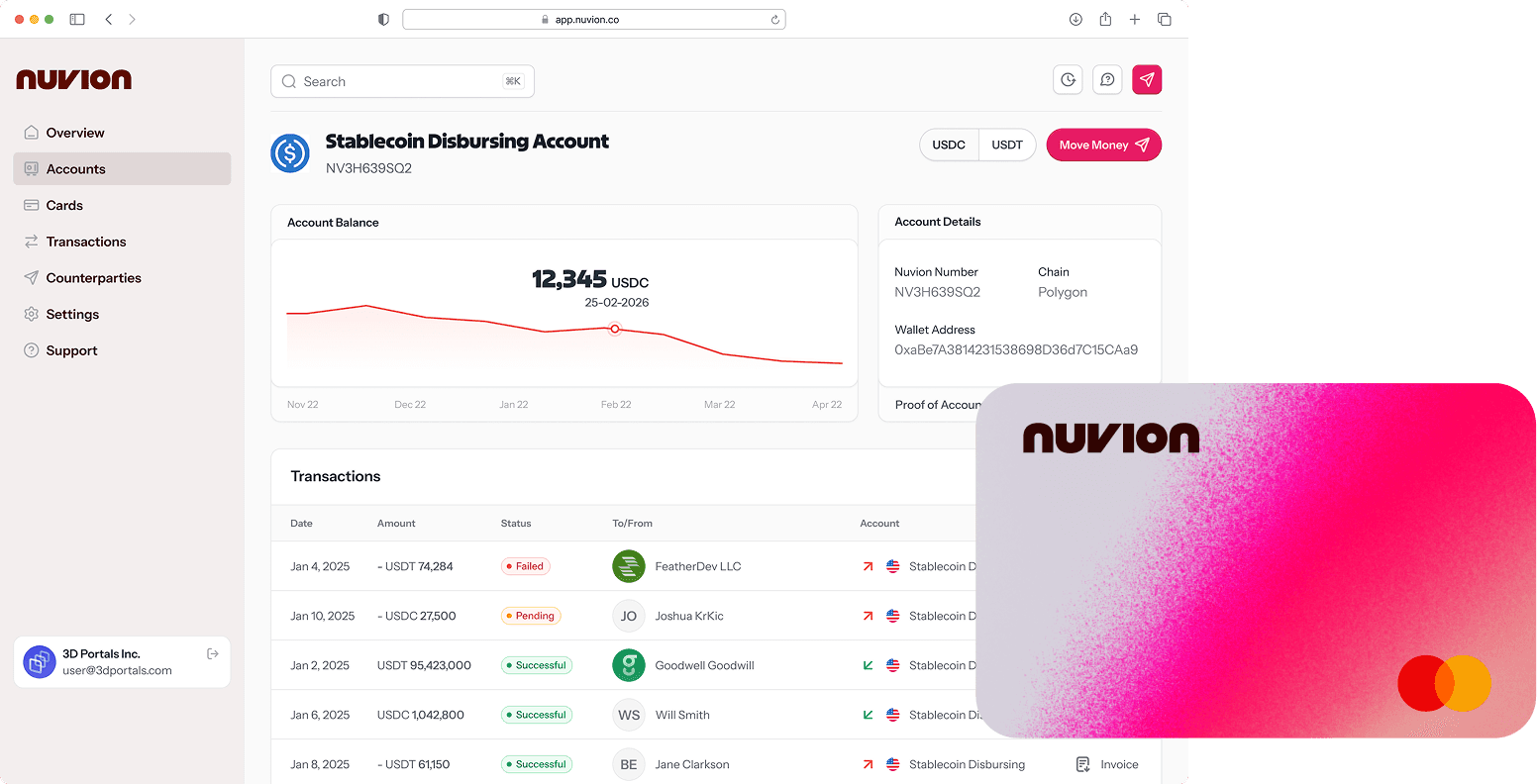The image size is (1537, 784).
Task: Click Nuvion Number NV3H639SQ2 in Account Details
Action: (937, 292)
